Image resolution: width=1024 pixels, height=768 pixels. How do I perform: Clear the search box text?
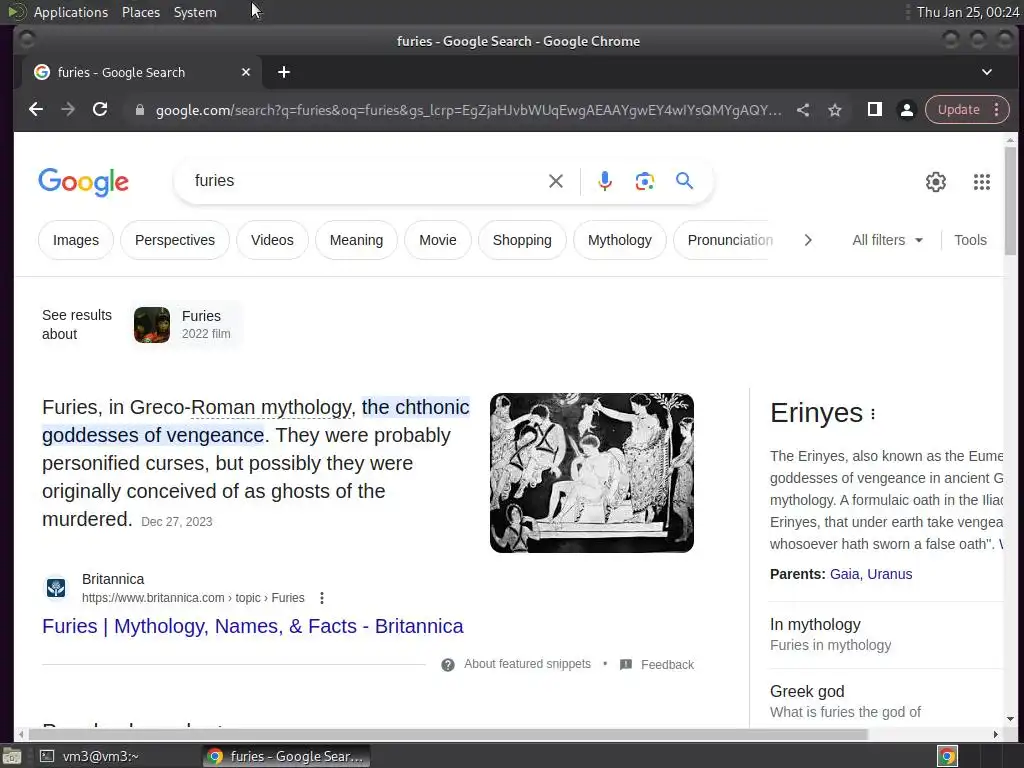[556, 181]
